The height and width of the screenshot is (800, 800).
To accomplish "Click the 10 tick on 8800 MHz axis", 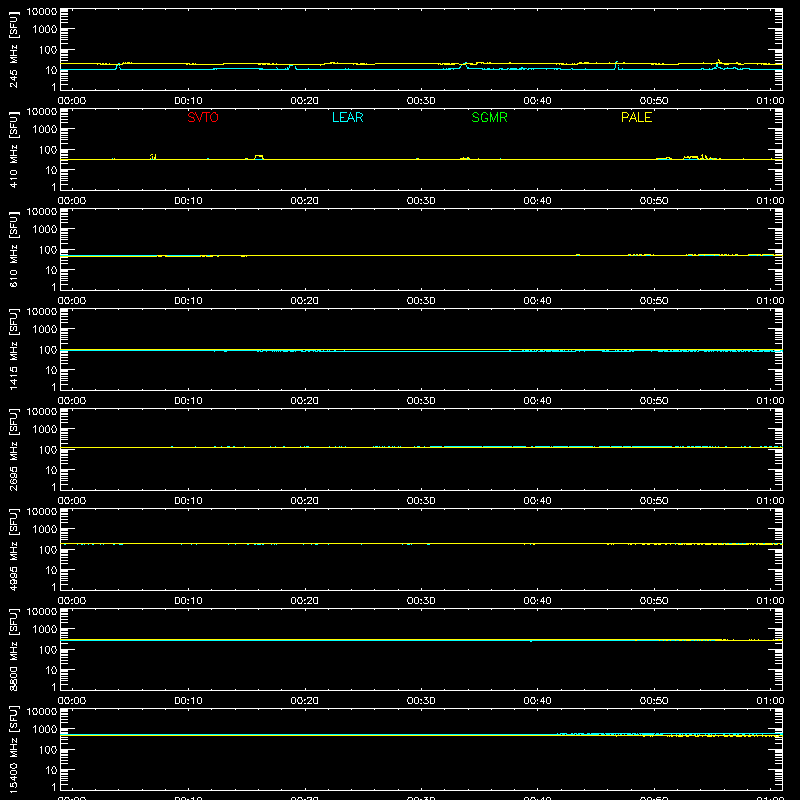I will (51, 670).
